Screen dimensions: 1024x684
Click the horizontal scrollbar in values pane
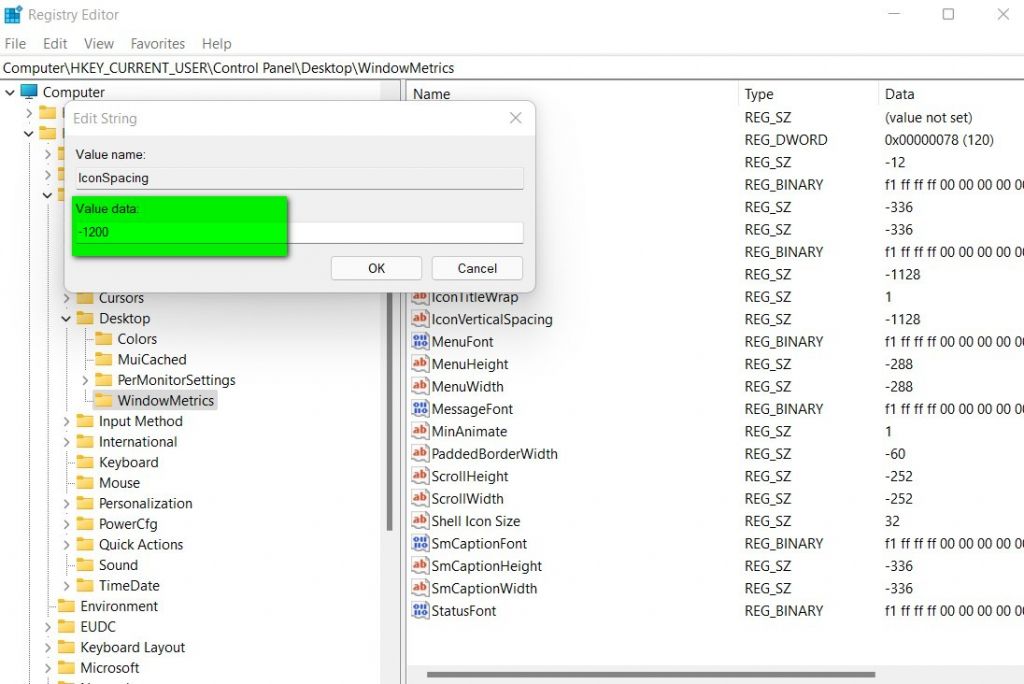[x=650, y=675]
